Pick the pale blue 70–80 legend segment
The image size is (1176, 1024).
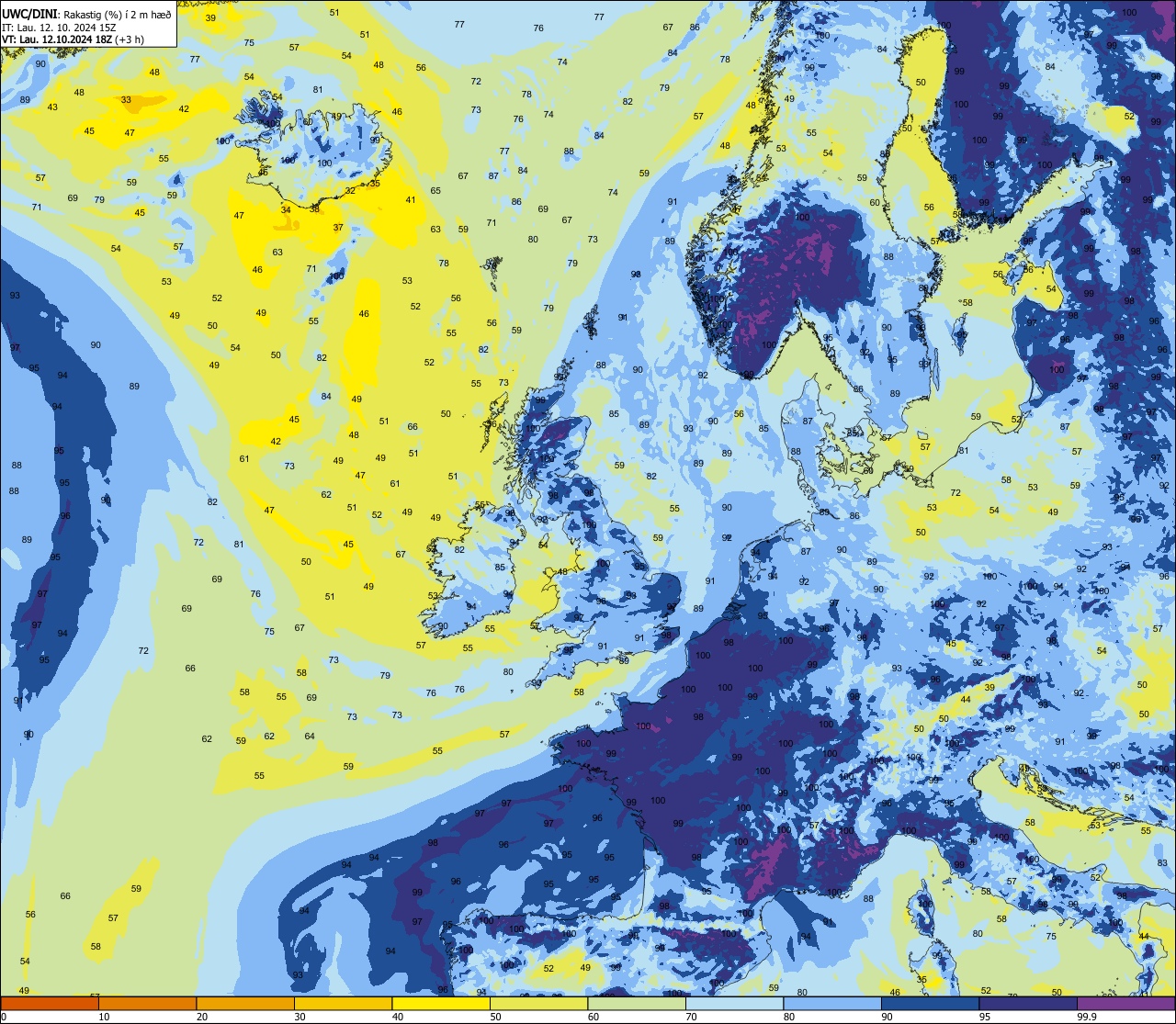(734, 1003)
